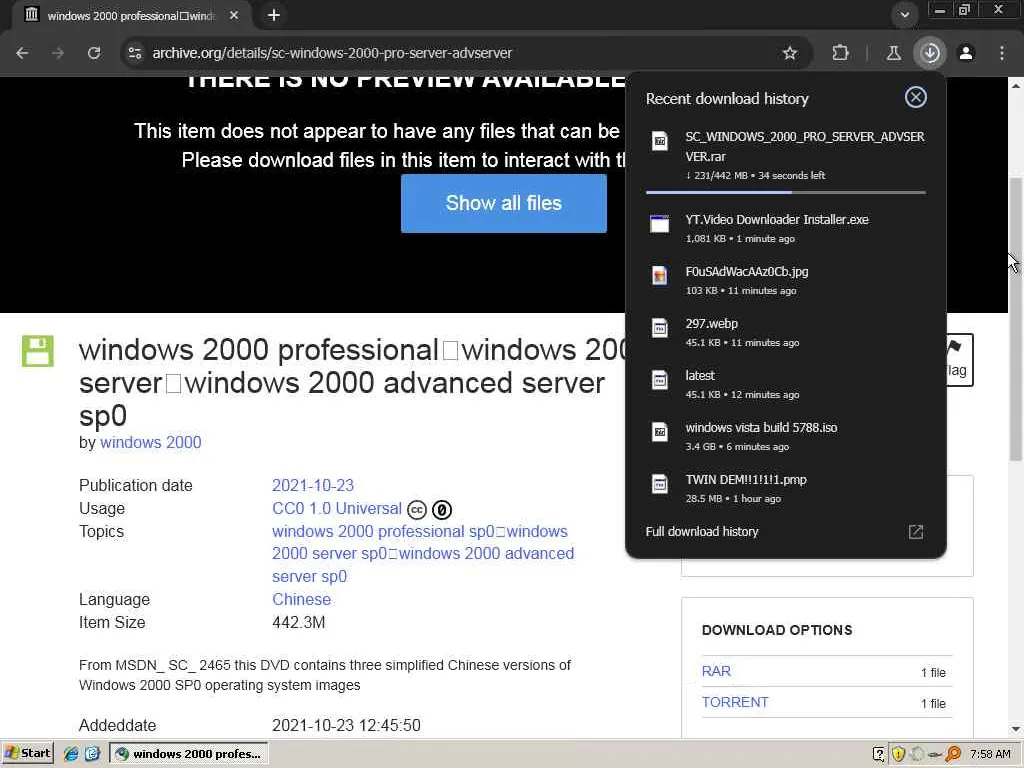Click the RAR archive file icon in downloads
This screenshot has height=768, width=1024.
point(660,140)
